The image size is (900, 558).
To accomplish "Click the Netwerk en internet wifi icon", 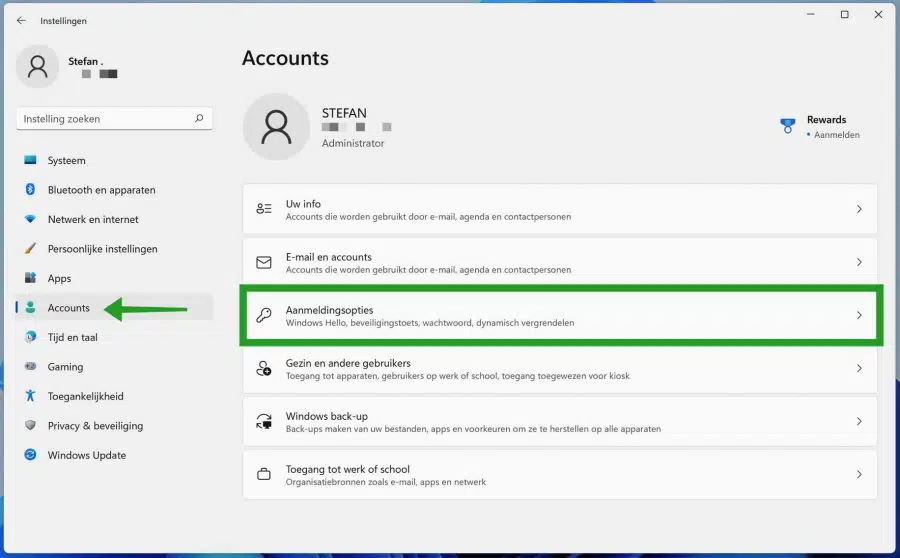I will coord(30,219).
